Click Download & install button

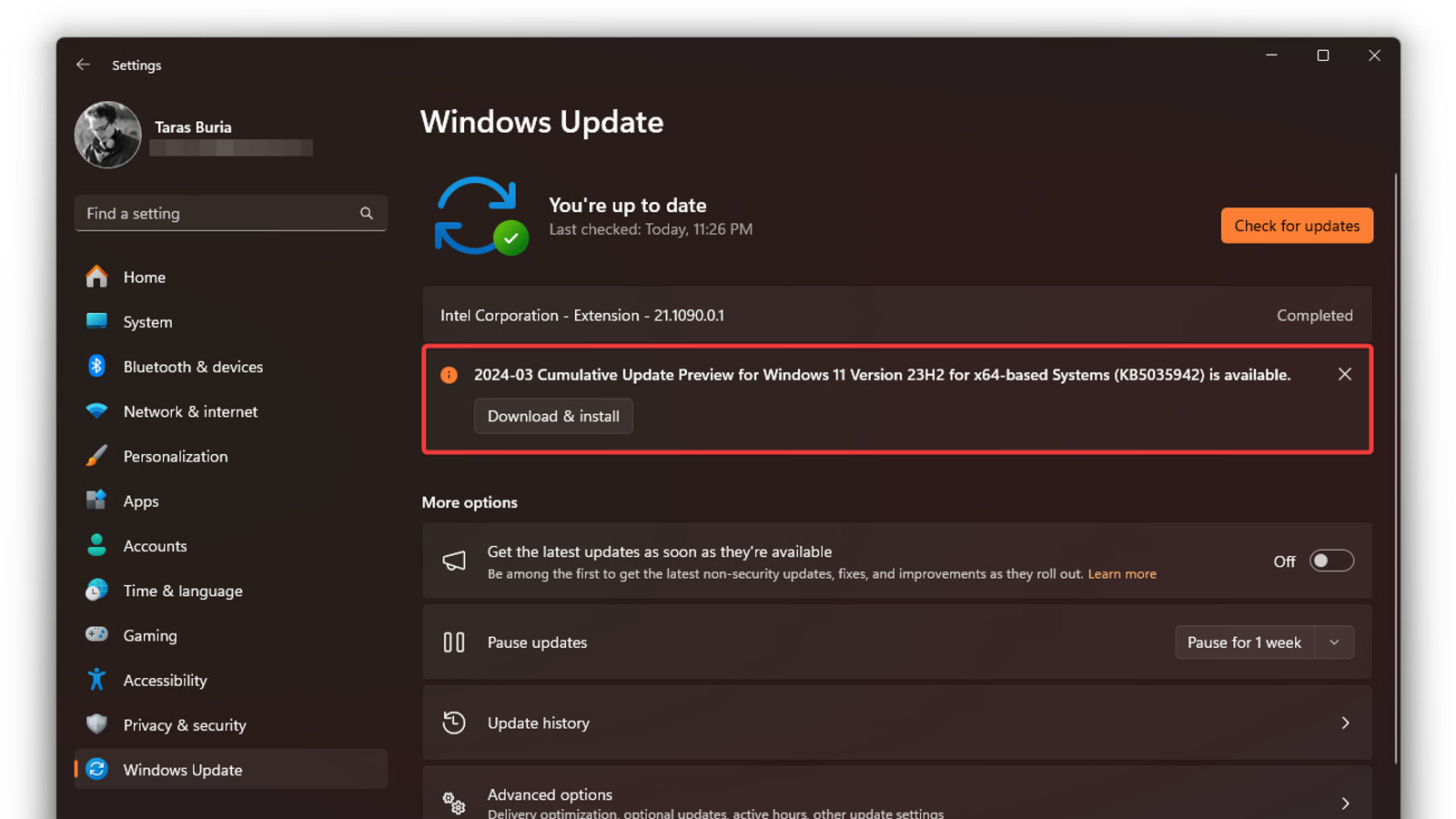[x=553, y=417]
